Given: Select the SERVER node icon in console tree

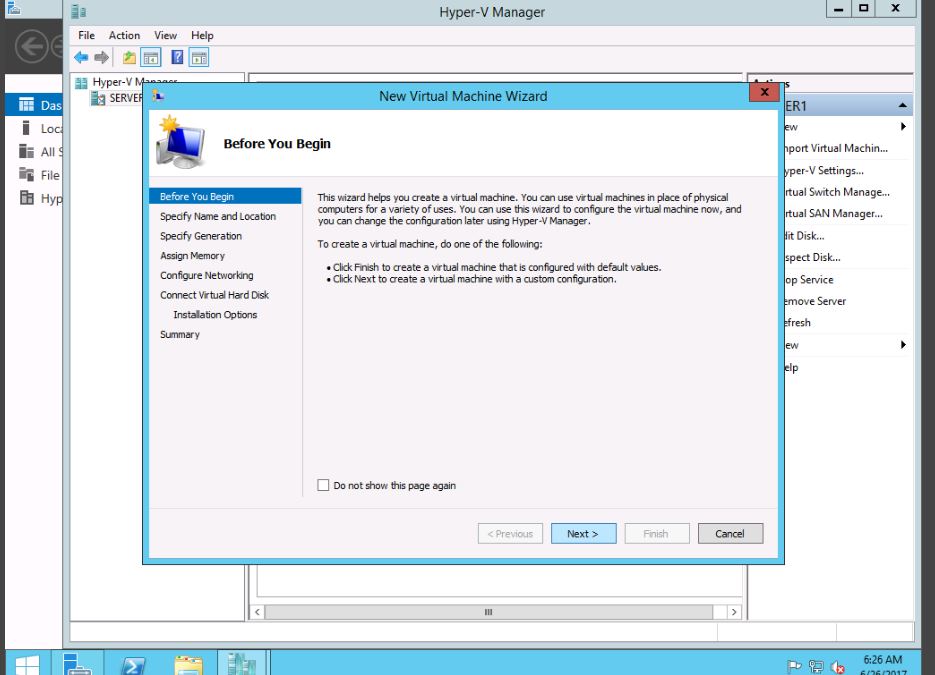Looking at the screenshot, I should click(x=98, y=98).
